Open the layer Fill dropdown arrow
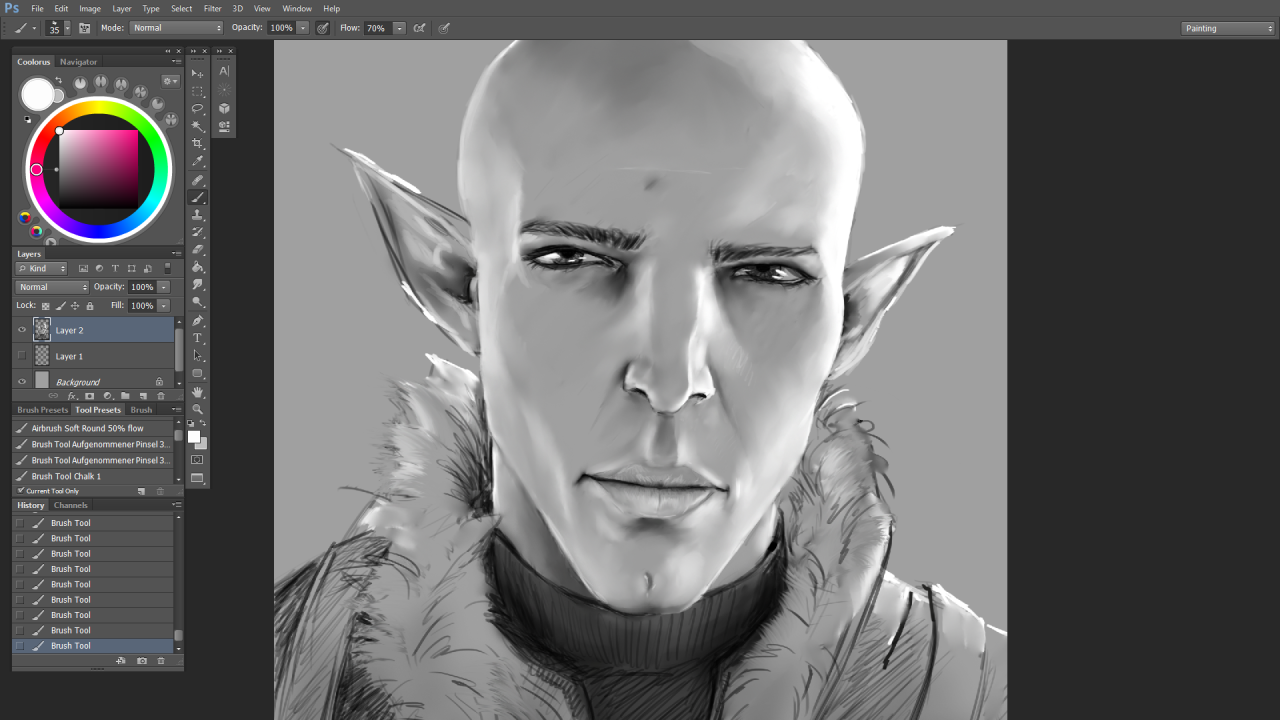Image resolution: width=1280 pixels, height=720 pixels. [x=163, y=305]
